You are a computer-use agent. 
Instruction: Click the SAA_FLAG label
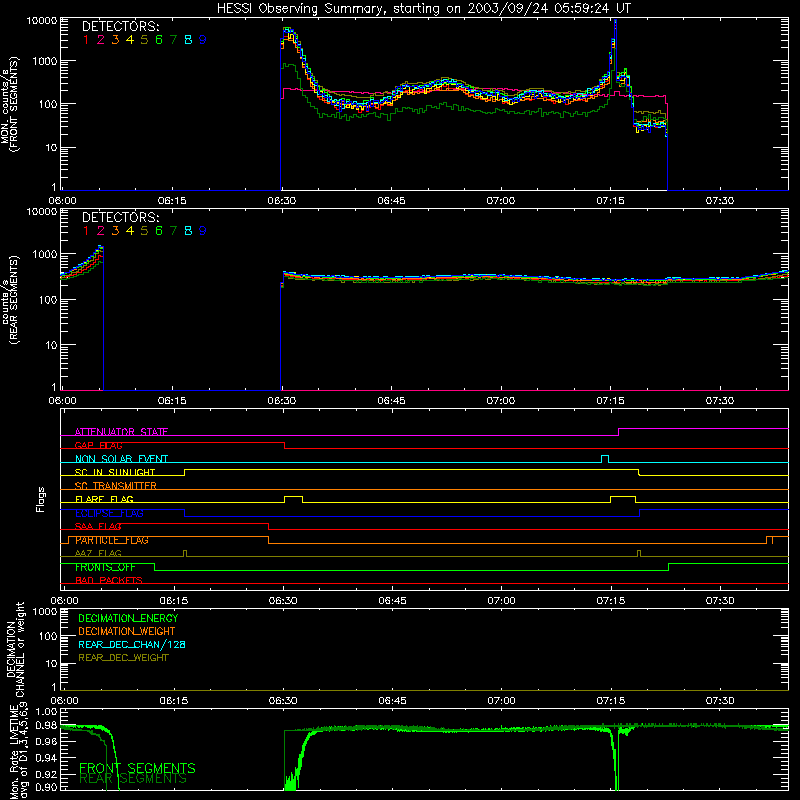[x=98, y=527]
